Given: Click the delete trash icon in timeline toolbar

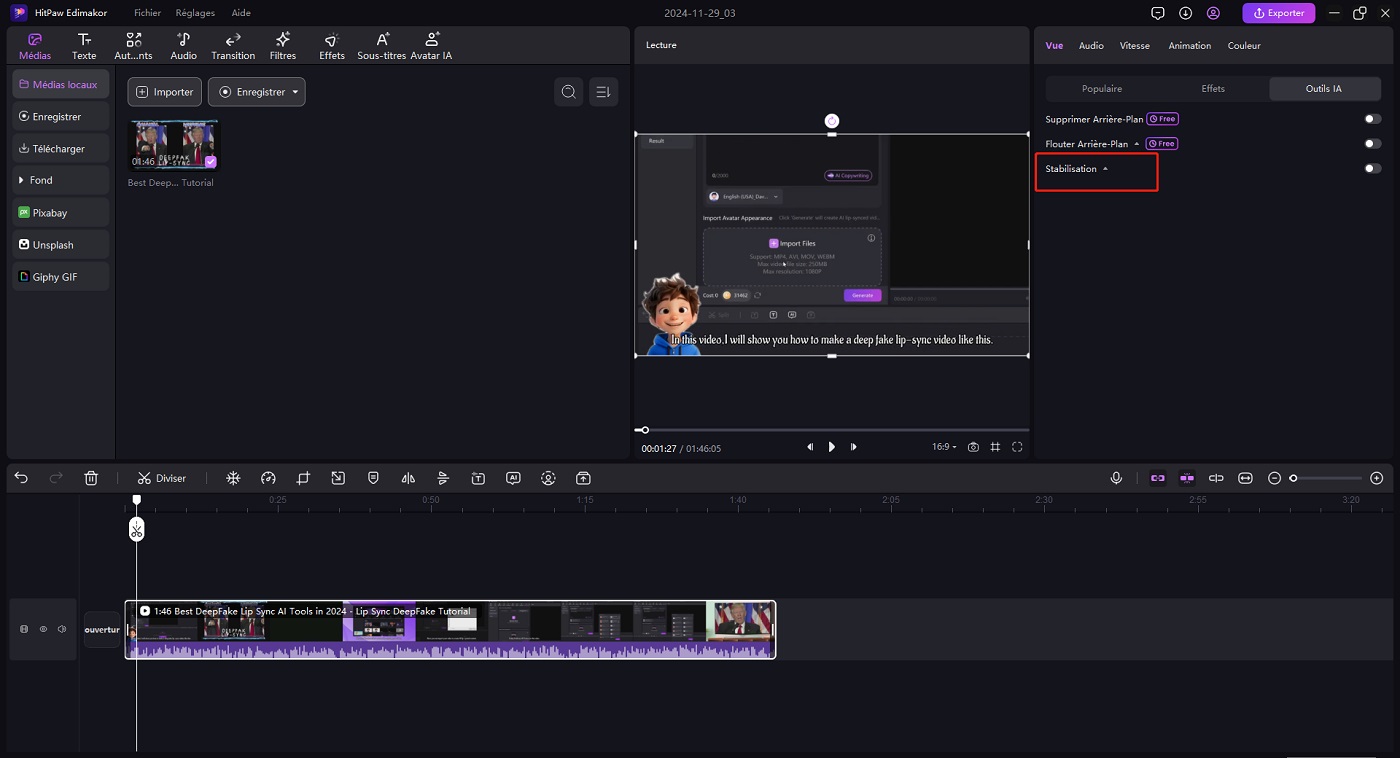Looking at the screenshot, I should pos(91,478).
